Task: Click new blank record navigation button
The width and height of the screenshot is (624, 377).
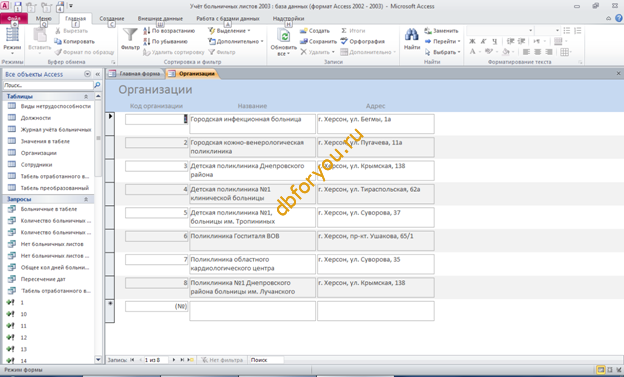Action: pyautogui.click(x=191, y=360)
